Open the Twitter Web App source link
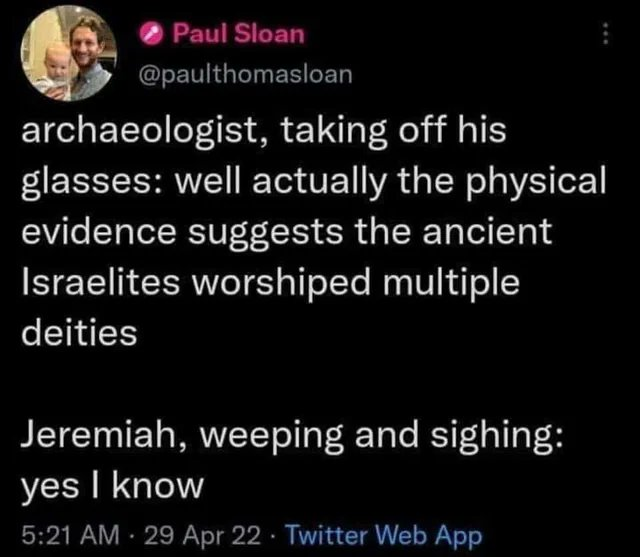This screenshot has height=557, width=640. 385,534
